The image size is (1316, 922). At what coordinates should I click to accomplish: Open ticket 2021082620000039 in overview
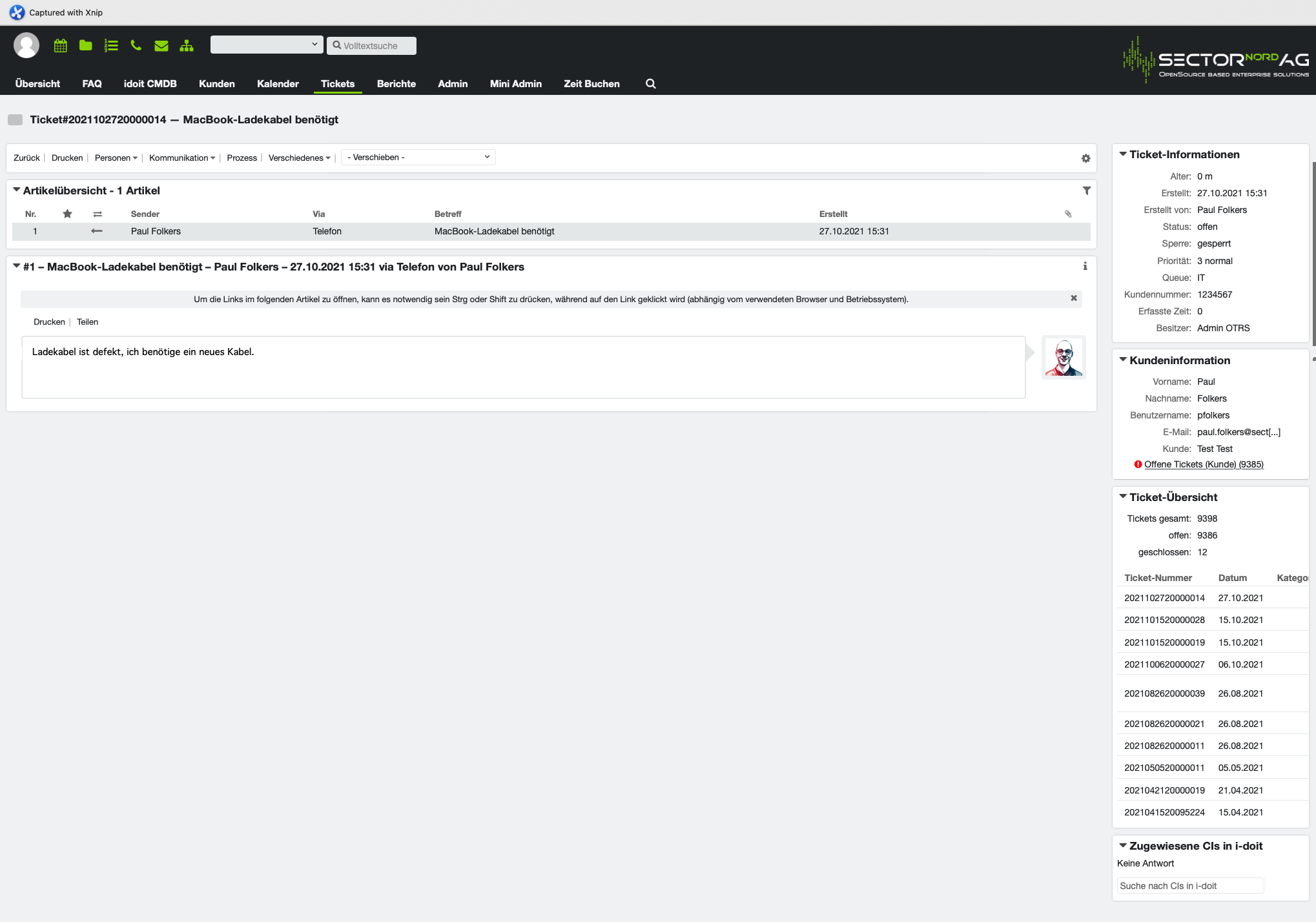pos(1164,693)
